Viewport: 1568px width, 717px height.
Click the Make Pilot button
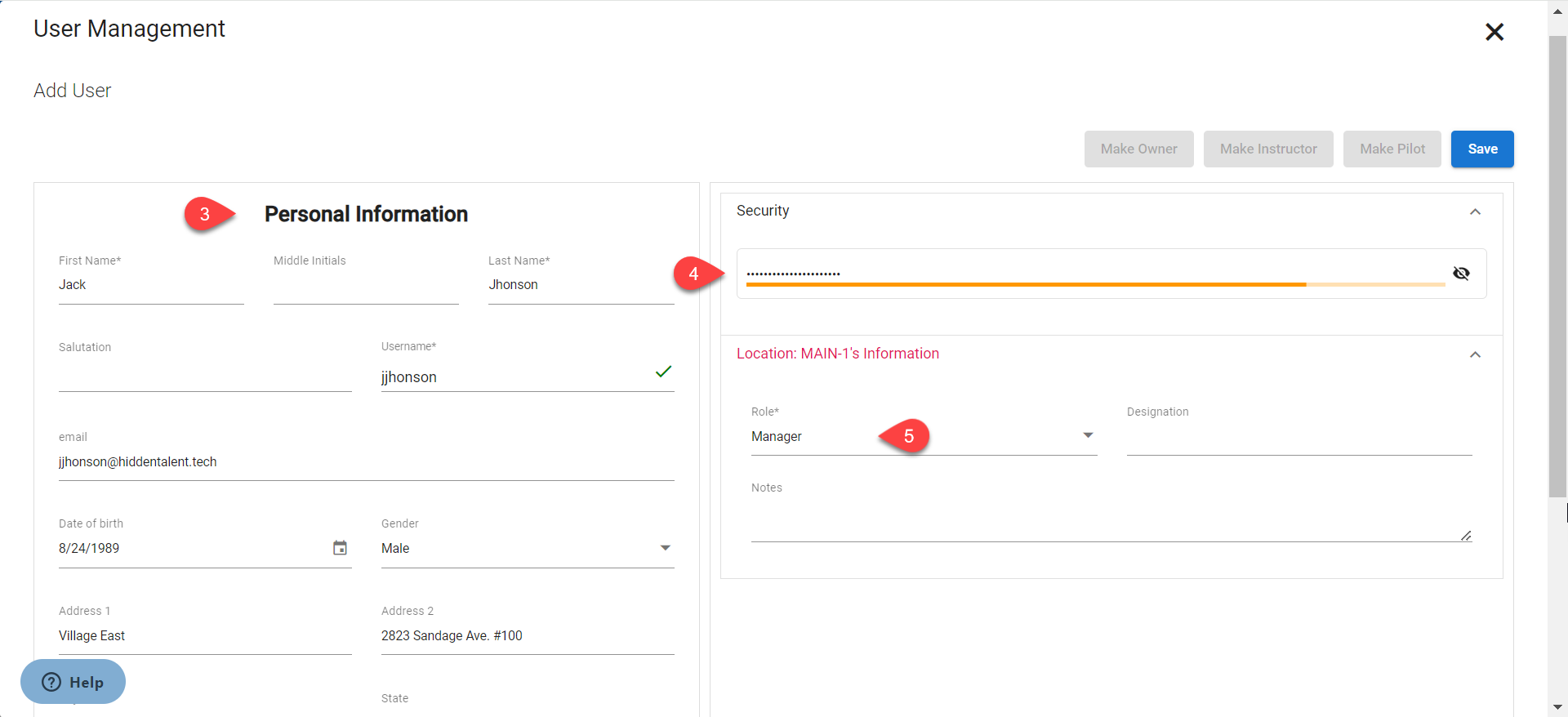[1392, 149]
